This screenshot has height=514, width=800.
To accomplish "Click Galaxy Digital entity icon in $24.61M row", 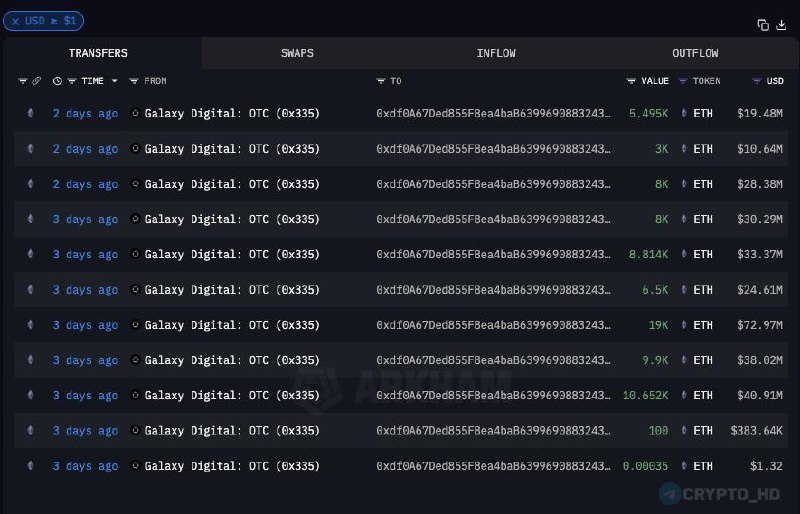I will (135, 289).
